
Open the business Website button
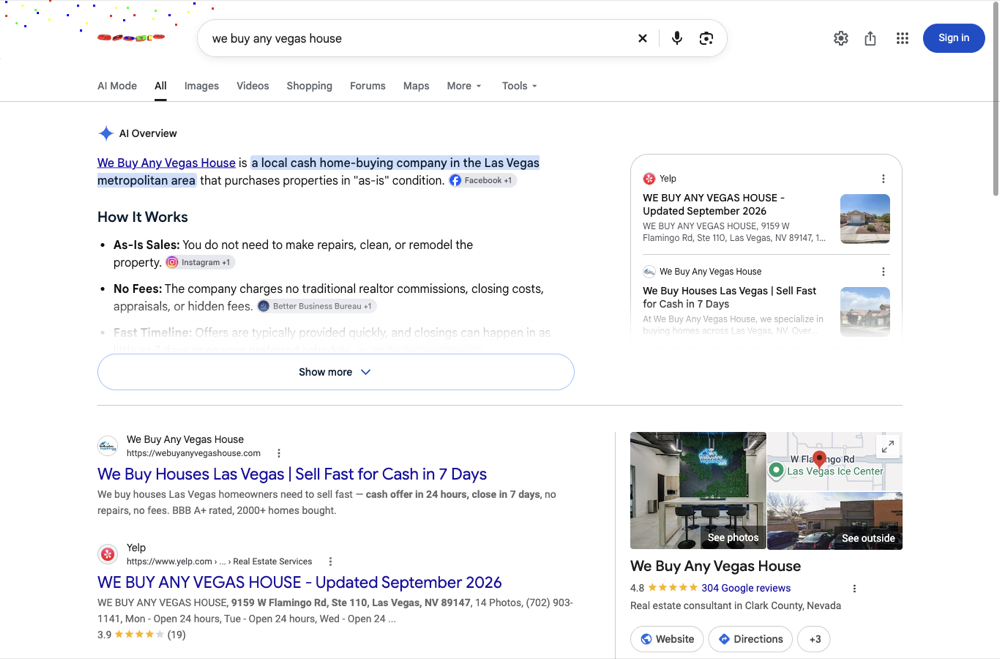667,639
